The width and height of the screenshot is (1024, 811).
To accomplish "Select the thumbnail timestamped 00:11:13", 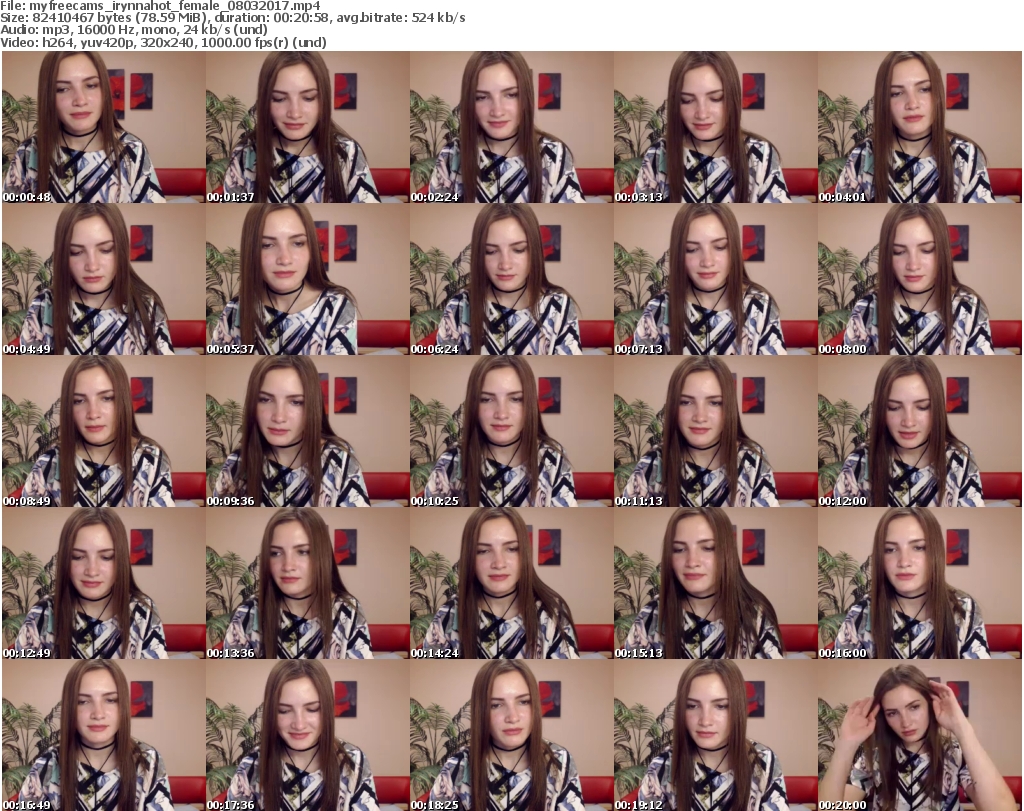I will click(715, 432).
